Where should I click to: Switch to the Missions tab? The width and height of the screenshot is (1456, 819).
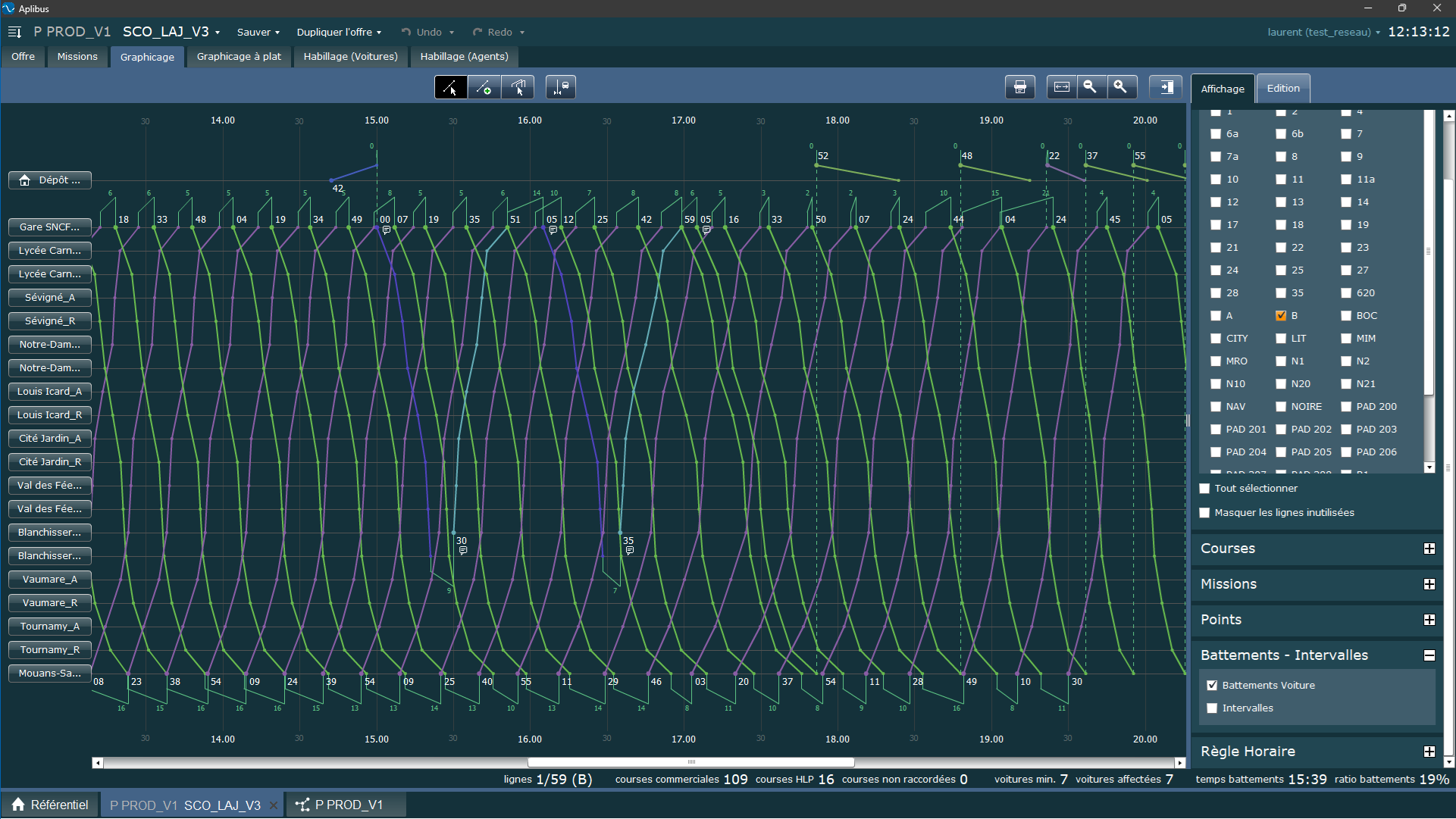(x=77, y=57)
